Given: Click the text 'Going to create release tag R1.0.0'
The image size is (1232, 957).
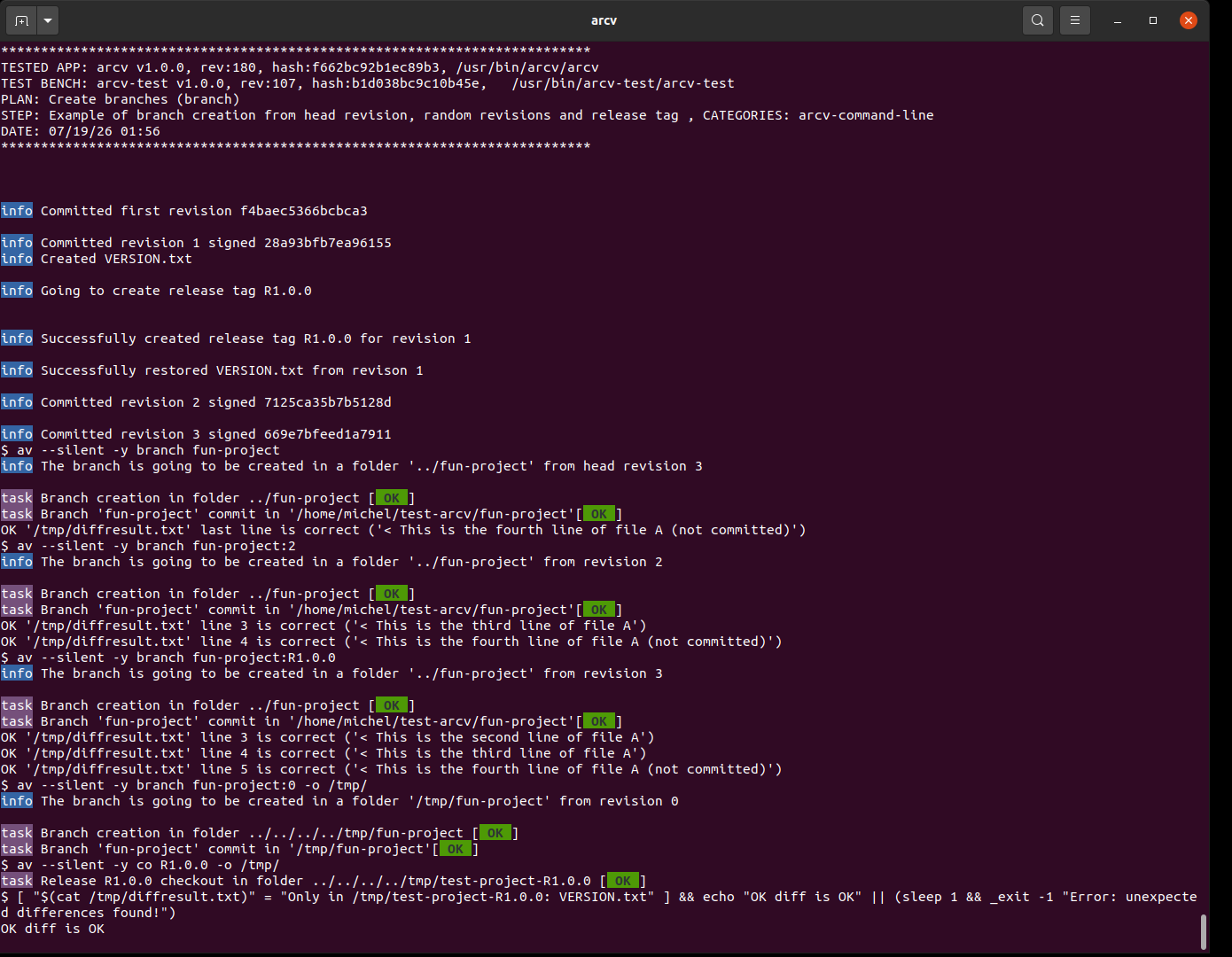Looking at the screenshot, I should 176,291.
